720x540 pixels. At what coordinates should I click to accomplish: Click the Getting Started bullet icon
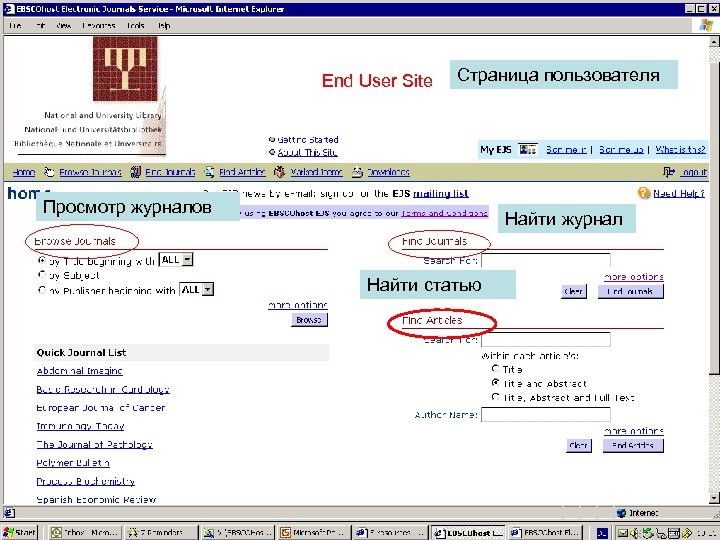tap(272, 139)
